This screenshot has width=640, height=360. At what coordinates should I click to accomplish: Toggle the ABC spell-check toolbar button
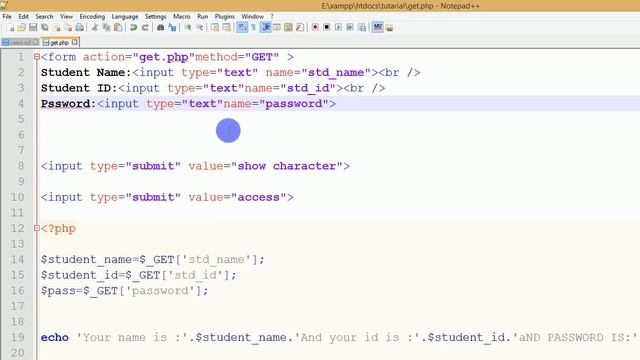378,27
